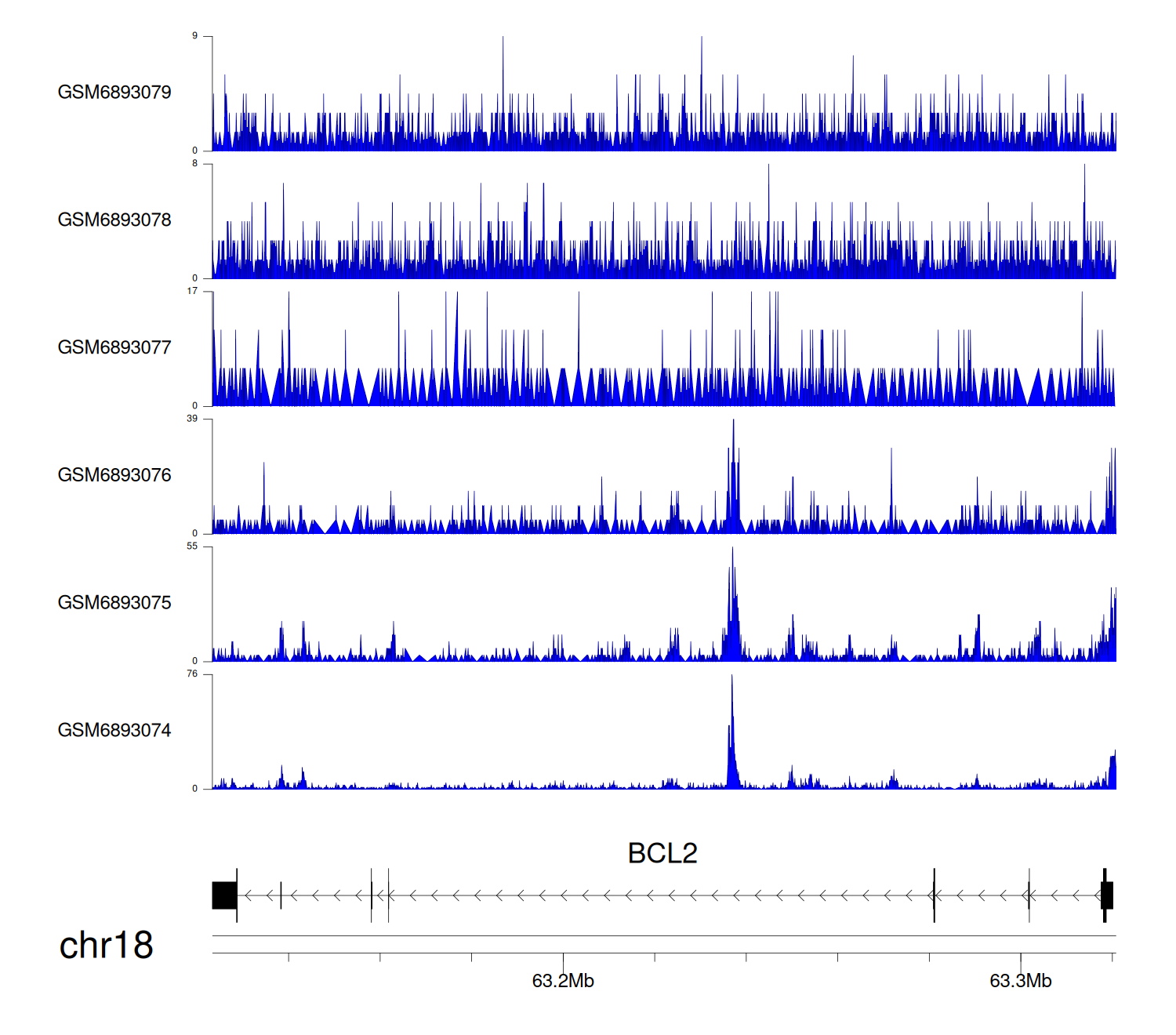This screenshot has width=1176, height=1035.
Task: Select the GSM6893078 track label
Action: coord(114,220)
